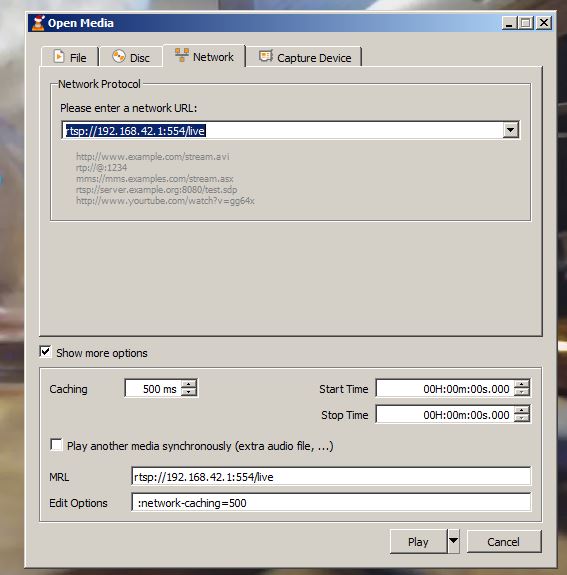This screenshot has height=575, width=567.
Task: Increase Caching value with up arrow
Action: [x=189, y=384]
